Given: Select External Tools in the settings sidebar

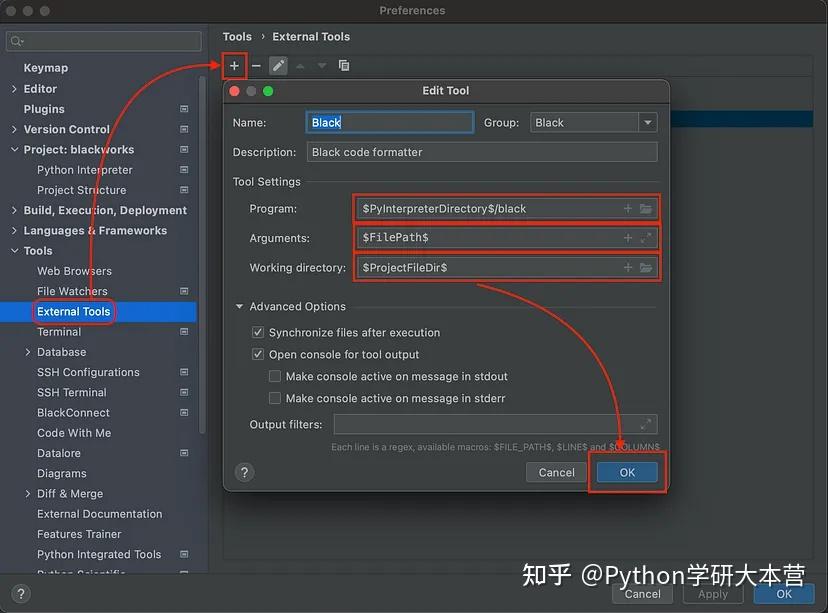Looking at the screenshot, I should pyautogui.click(x=74, y=311).
